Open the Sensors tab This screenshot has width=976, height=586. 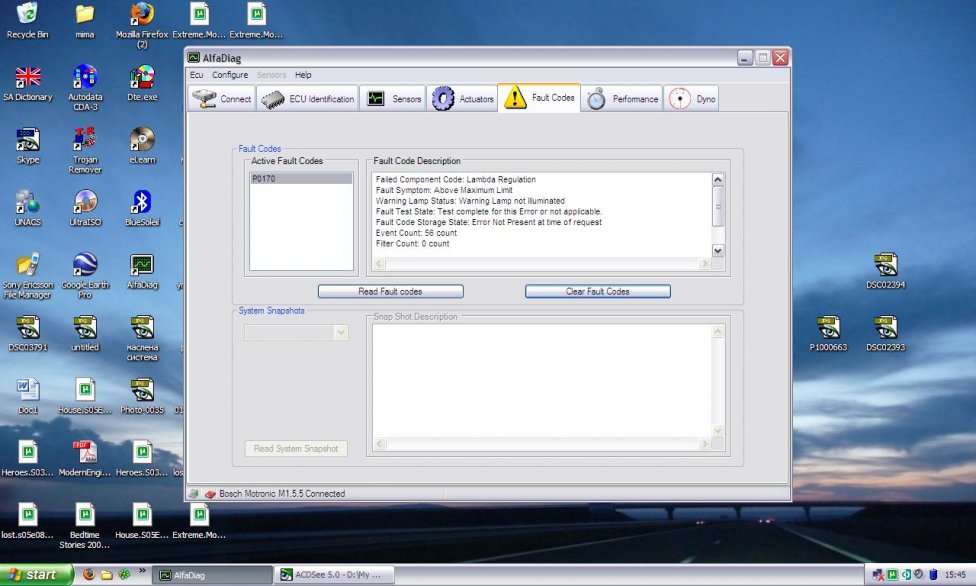click(x=393, y=99)
